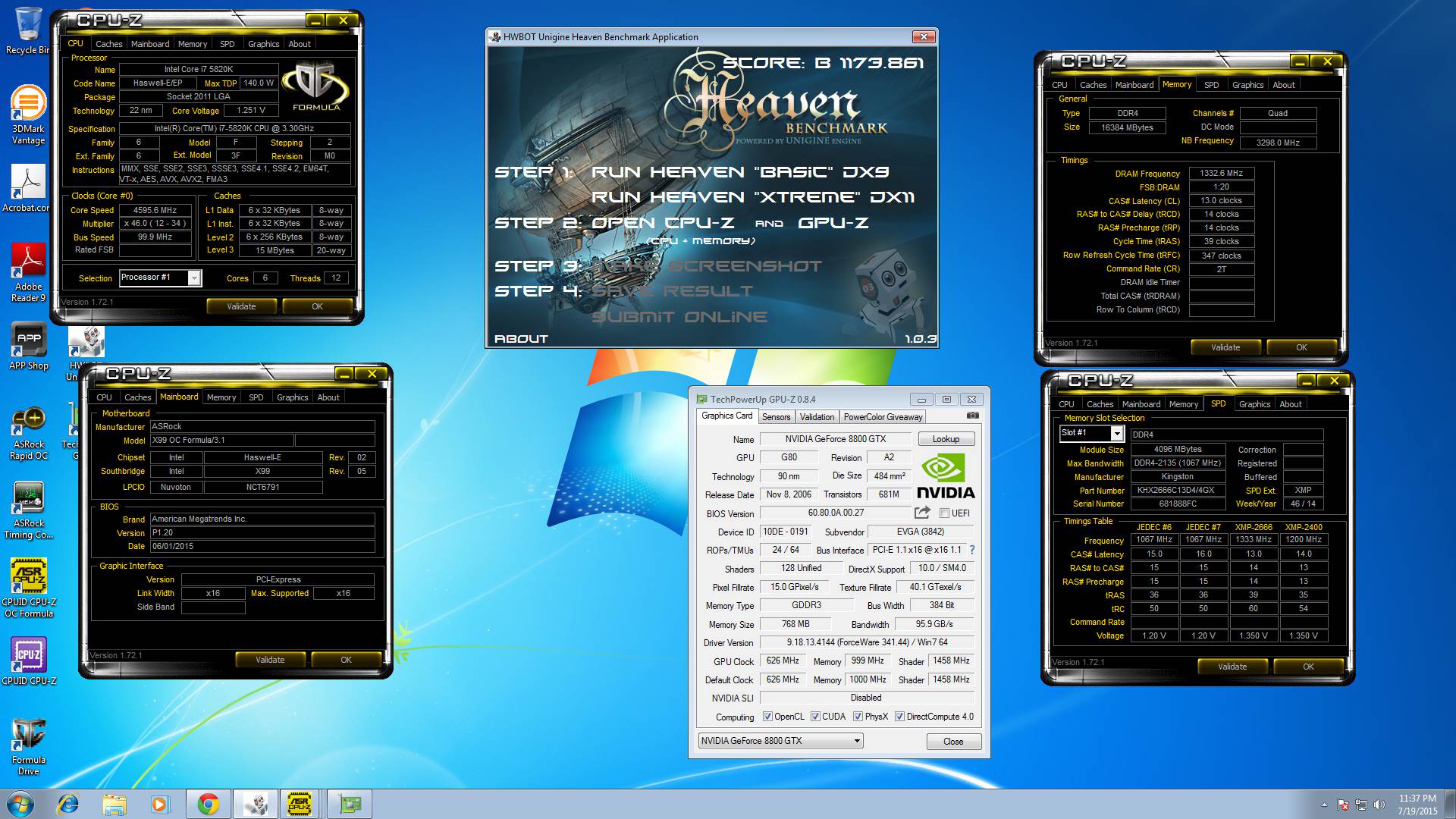Image resolution: width=1456 pixels, height=819 pixels.
Task: Switch to ASRock CPU-Z taskbar item
Action: coord(300,804)
